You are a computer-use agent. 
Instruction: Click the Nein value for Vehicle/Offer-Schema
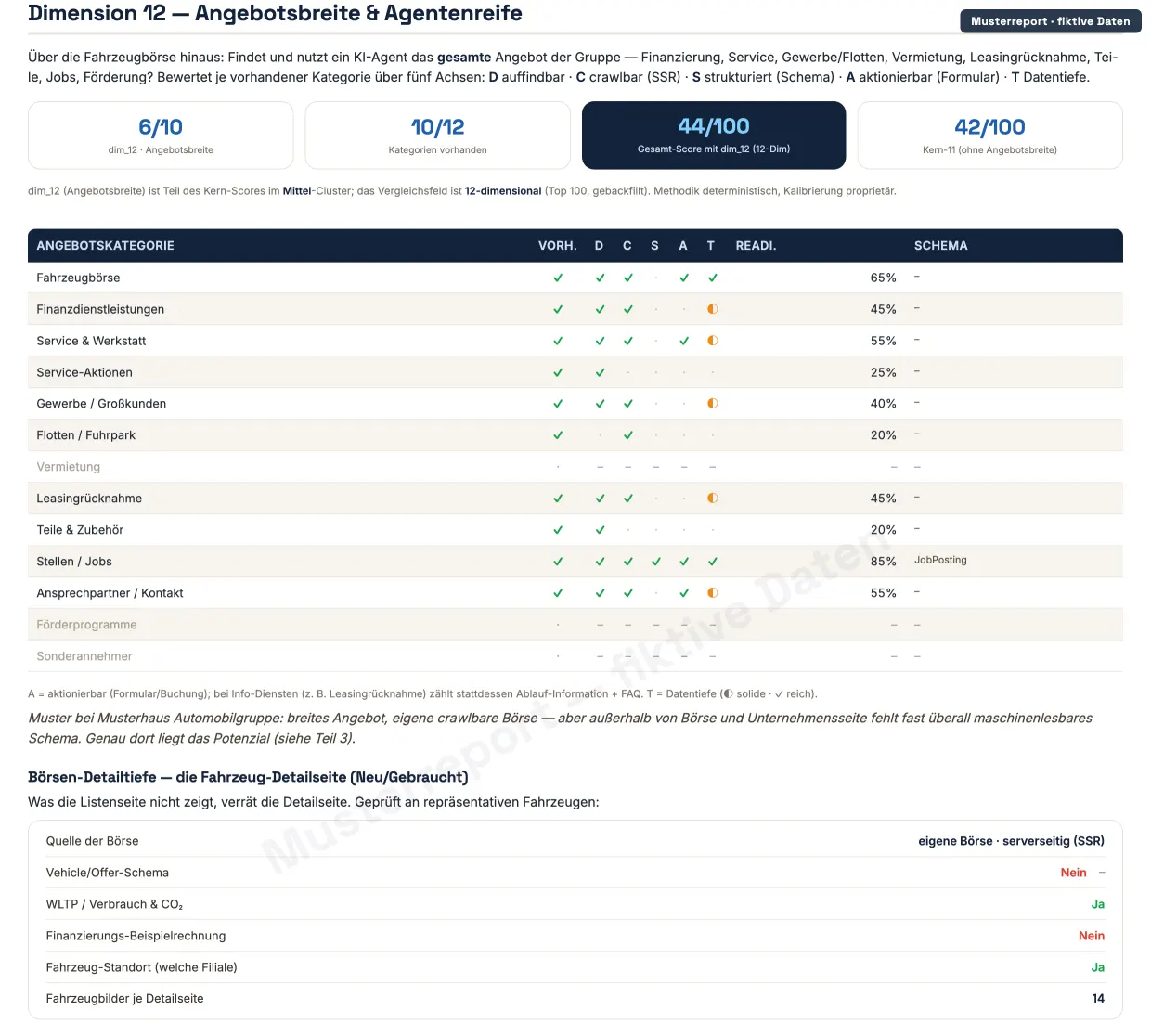pyautogui.click(x=1073, y=873)
